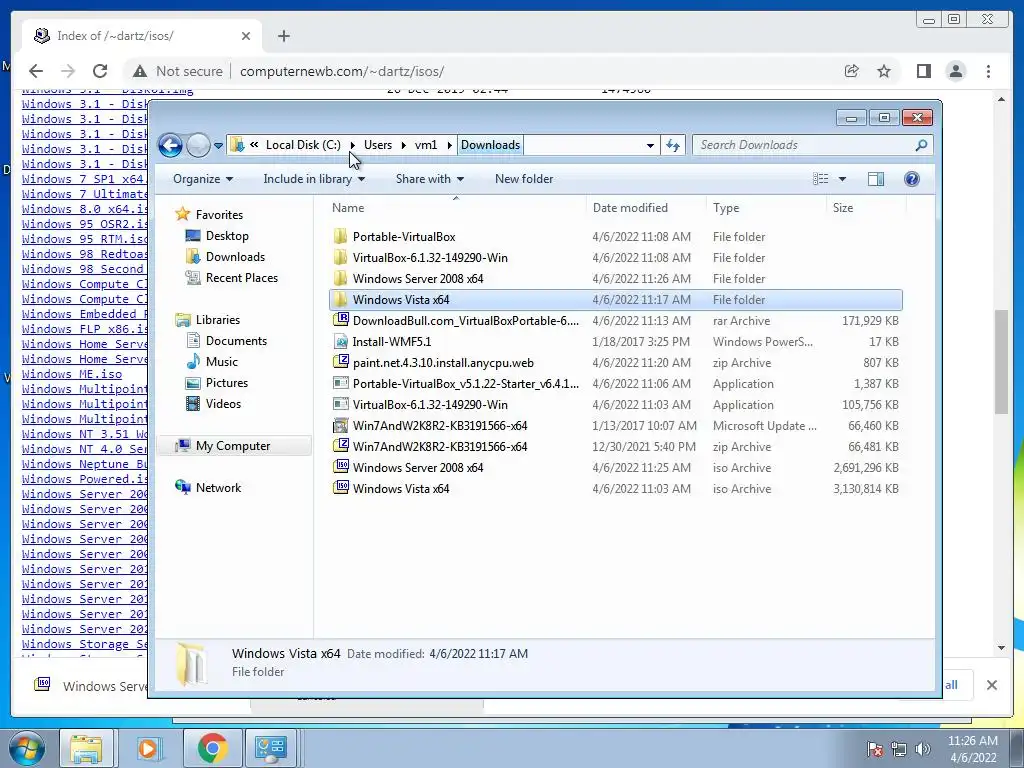Select Libraries in the navigation pane
Screen dimensions: 1024x768
coord(217,319)
